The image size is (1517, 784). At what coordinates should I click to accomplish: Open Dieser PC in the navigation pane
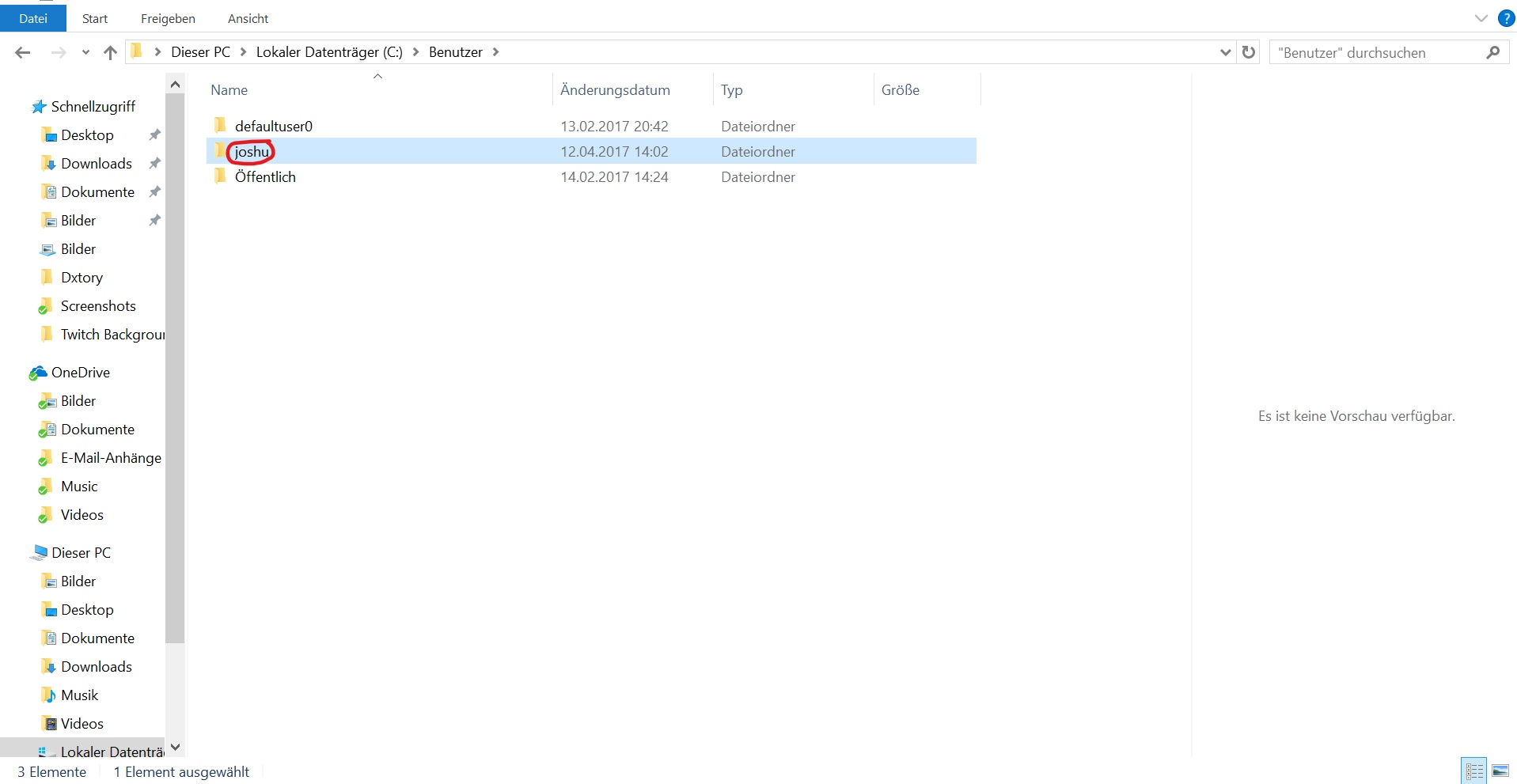point(81,552)
